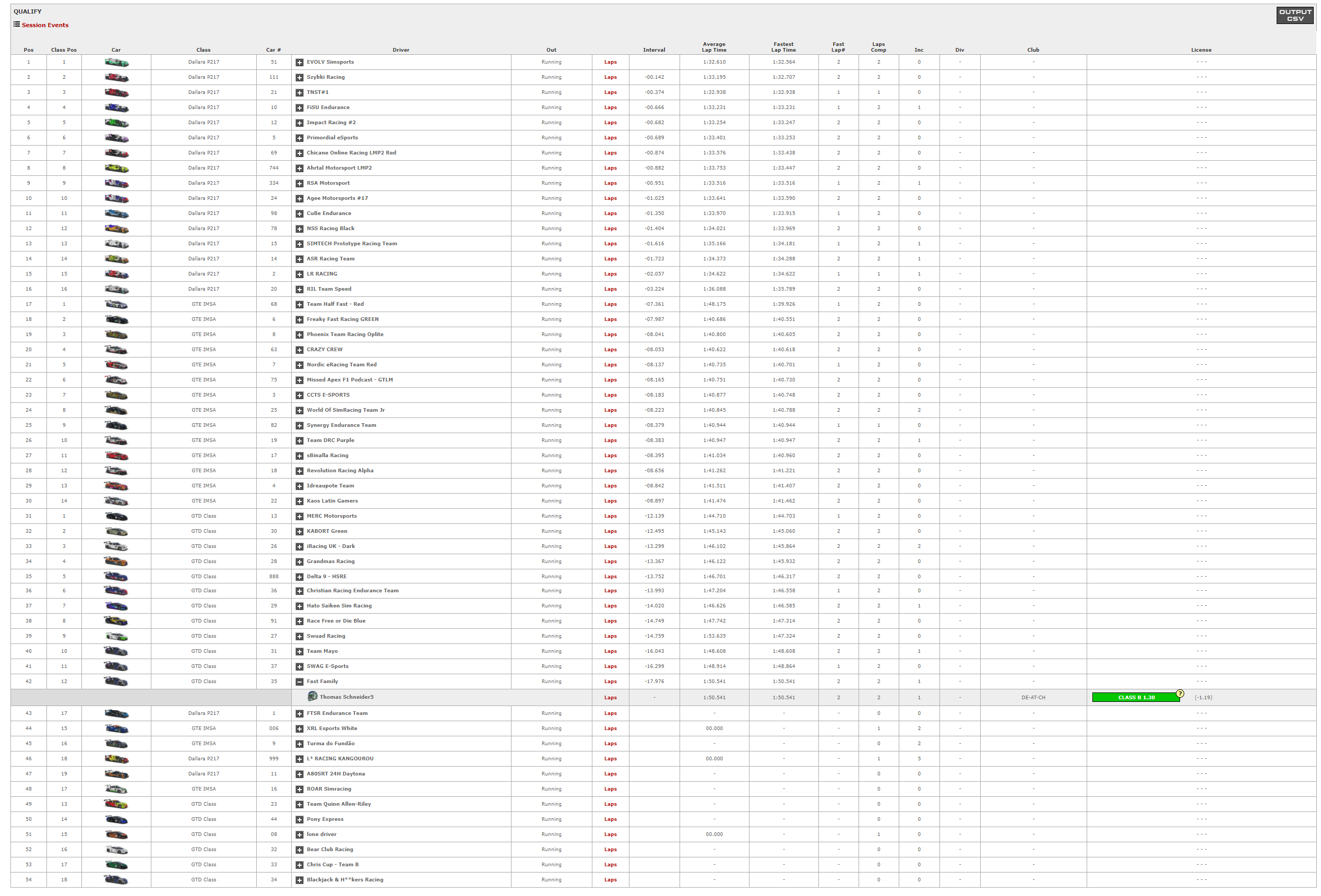This screenshot has width=1321, height=896.
Task: Click the Average Lap Time column header
Action: [714, 47]
